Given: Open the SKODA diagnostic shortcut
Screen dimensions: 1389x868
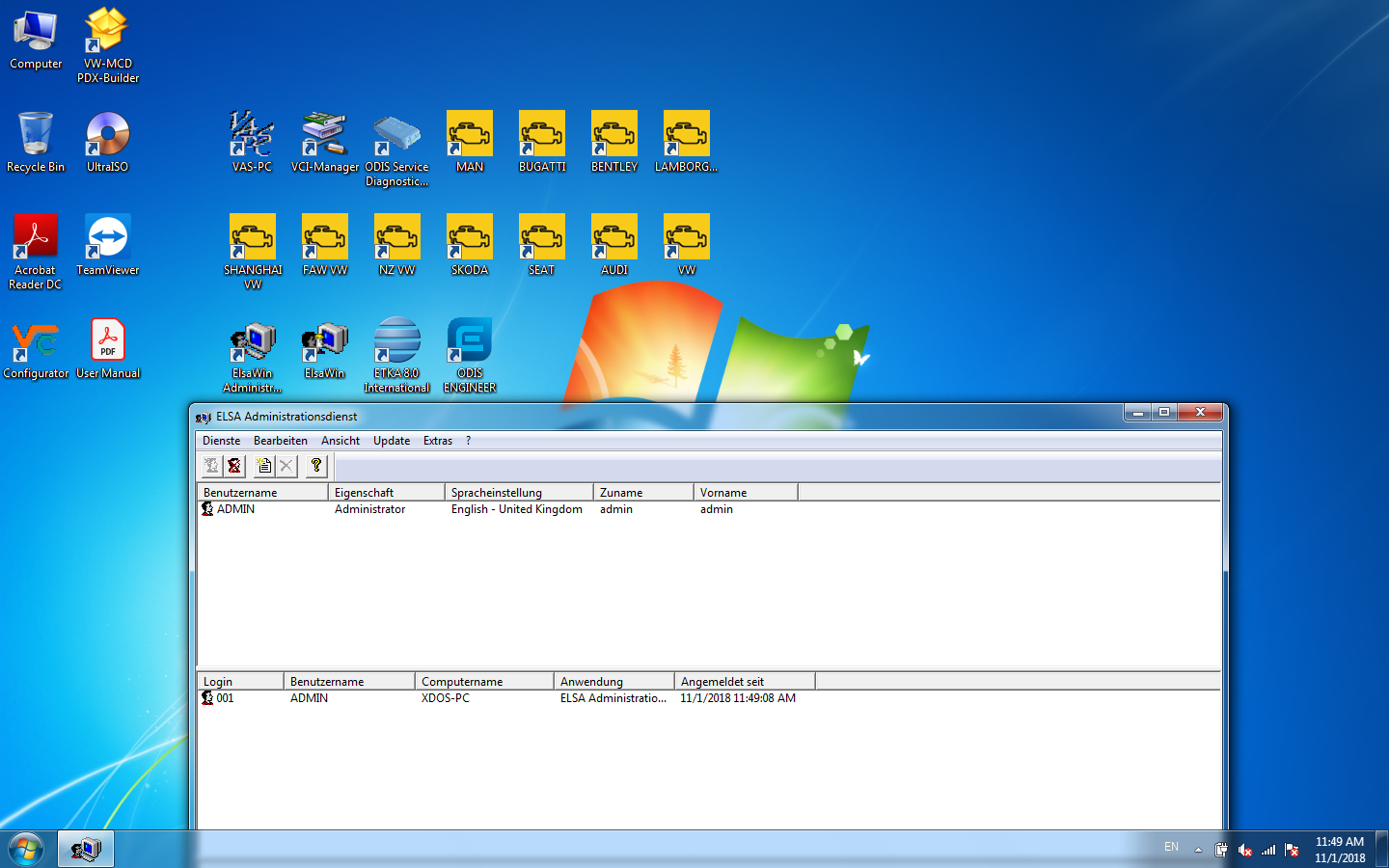Looking at the screenshot, I should 470,245.
